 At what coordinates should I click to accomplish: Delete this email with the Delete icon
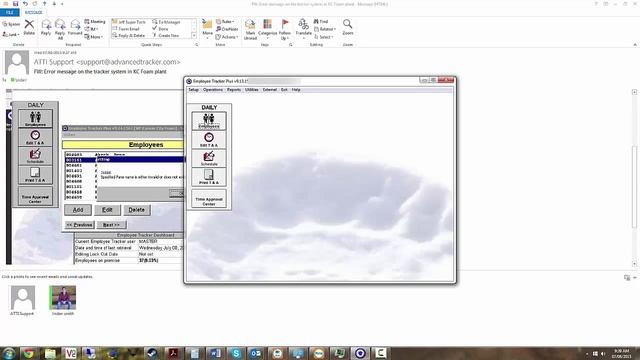tap(29, 27)
